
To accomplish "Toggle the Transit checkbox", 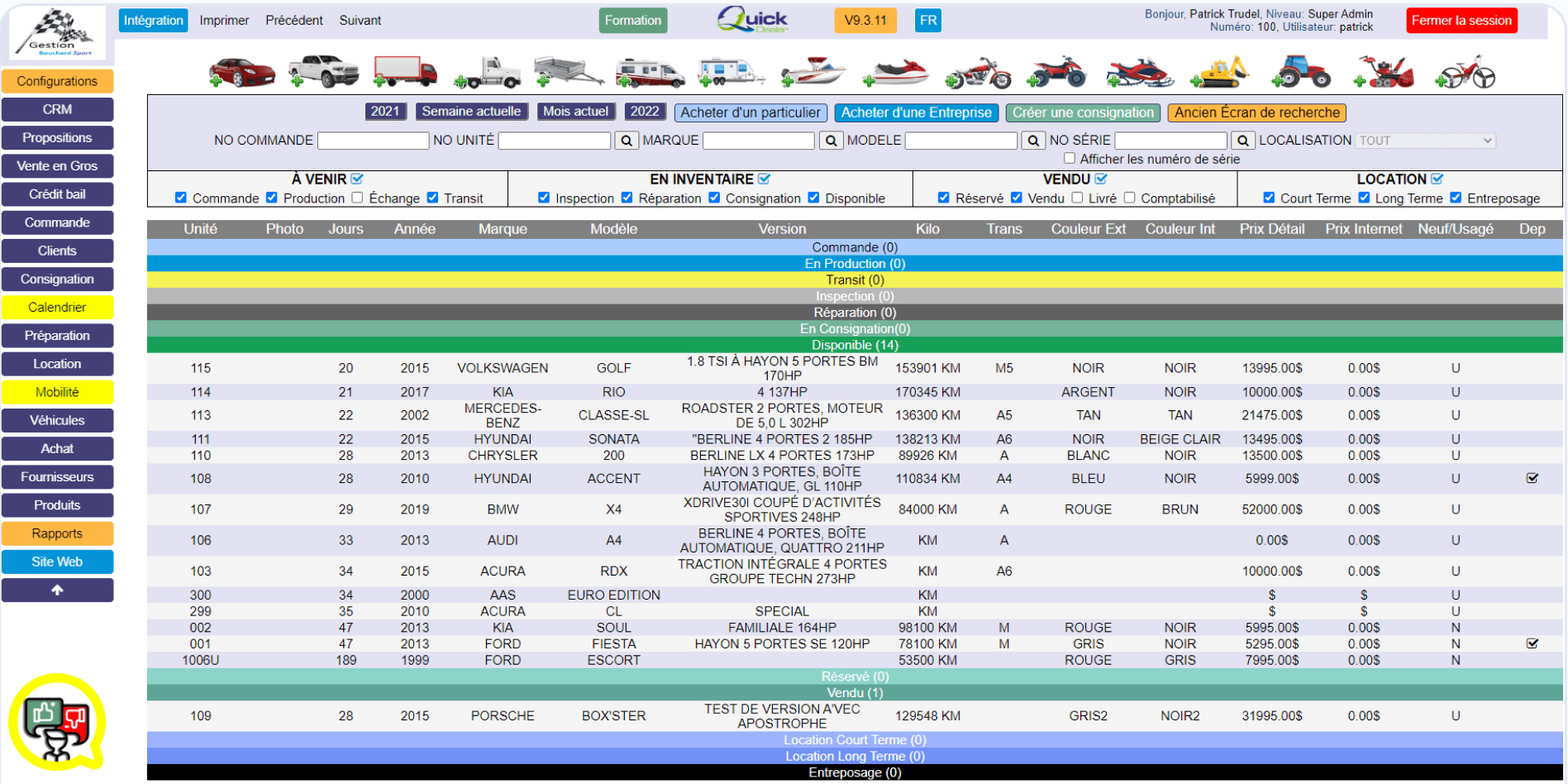I will point(432,198).
